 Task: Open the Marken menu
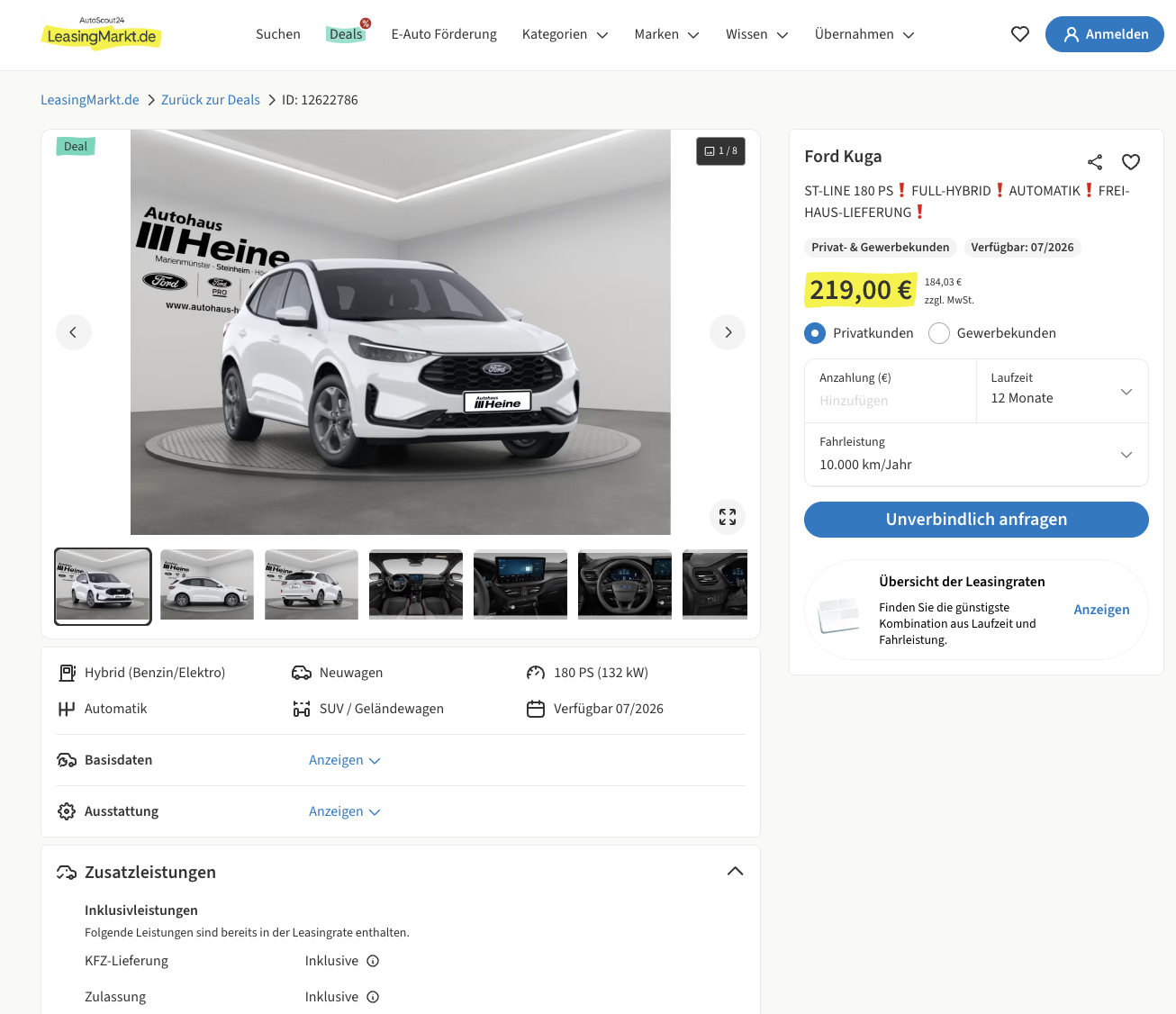pos(666,34)
